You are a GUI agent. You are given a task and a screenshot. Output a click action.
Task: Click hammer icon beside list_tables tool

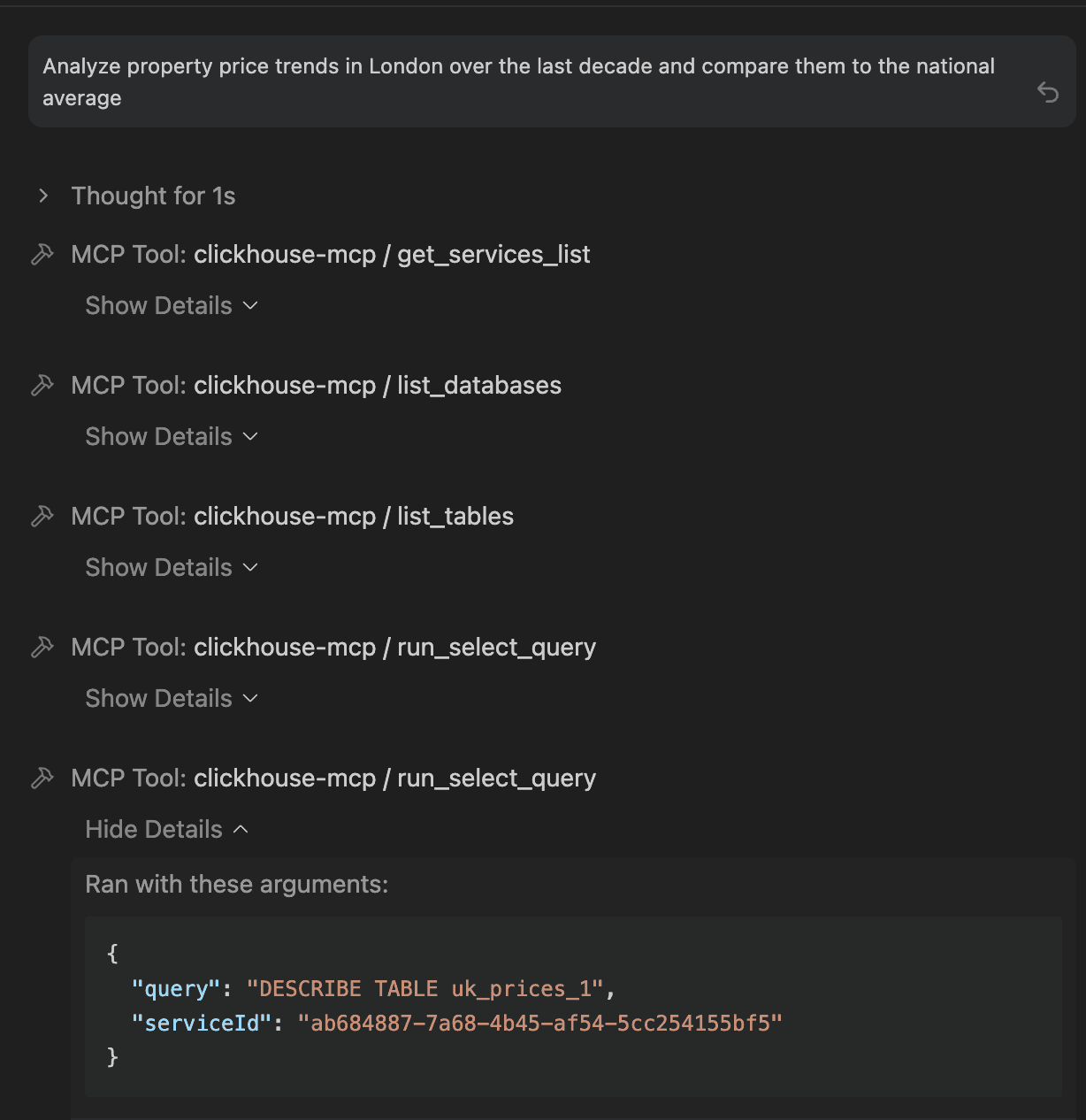point(42,517)
